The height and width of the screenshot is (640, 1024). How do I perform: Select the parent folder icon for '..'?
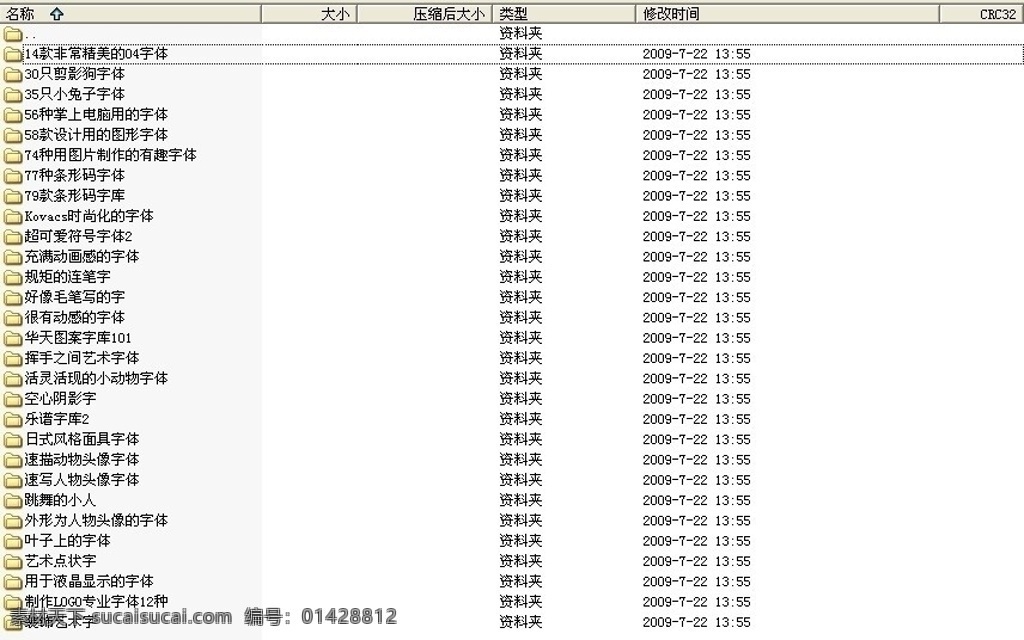tap(12, 34)
